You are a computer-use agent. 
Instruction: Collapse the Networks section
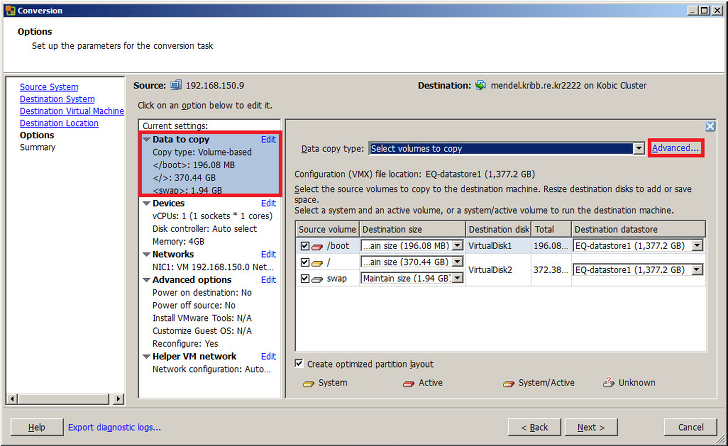tap(147, 254)
